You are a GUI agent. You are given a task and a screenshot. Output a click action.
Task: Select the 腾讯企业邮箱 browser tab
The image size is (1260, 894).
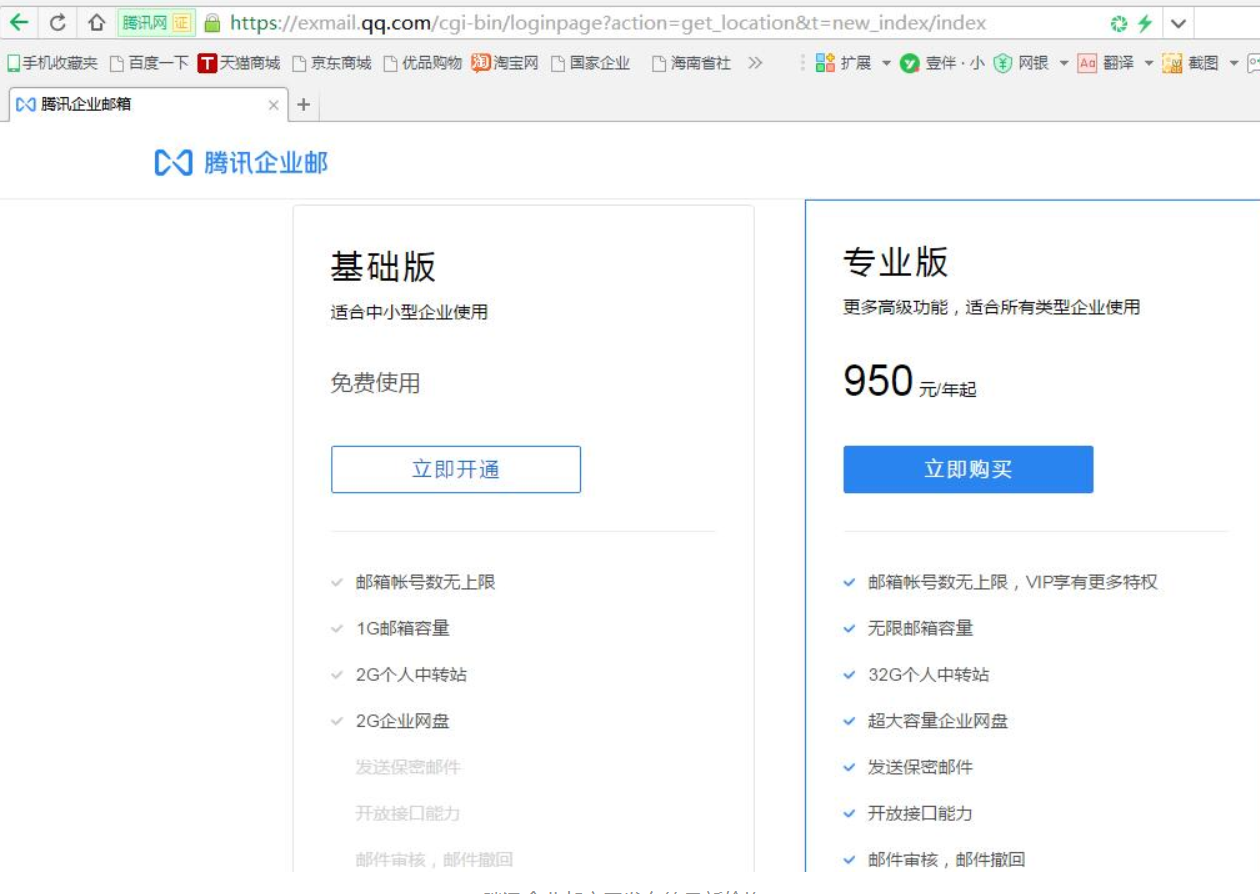click(x=140, y=104)
